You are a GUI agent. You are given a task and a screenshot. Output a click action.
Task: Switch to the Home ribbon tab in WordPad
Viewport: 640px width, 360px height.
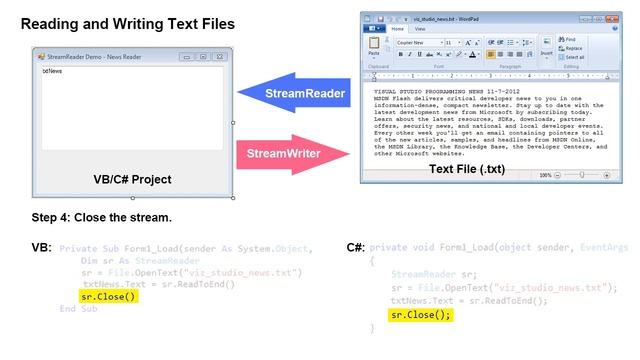point(397,29)
